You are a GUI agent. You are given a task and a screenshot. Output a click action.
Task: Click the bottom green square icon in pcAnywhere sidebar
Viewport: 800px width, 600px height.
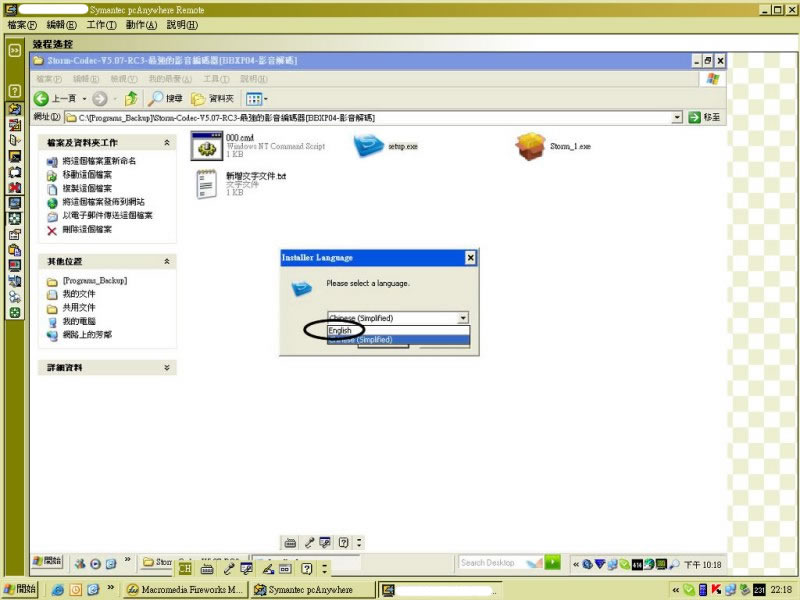click(x=15, y=313)
